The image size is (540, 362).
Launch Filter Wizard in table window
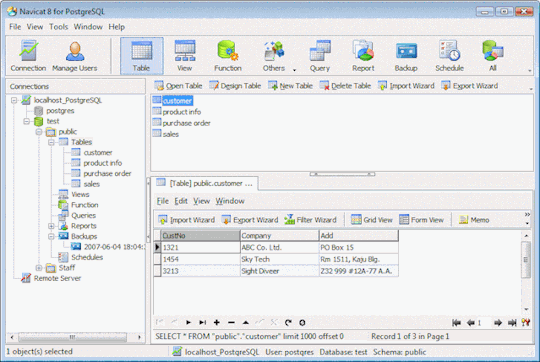tap(310, 220)
